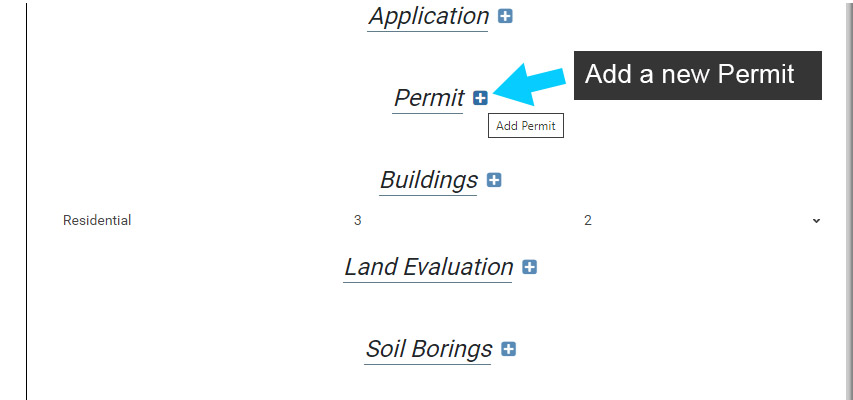This screenshot has height=400, width=853.
Task: Open the Land Evaluation heading
Action: 428,267
